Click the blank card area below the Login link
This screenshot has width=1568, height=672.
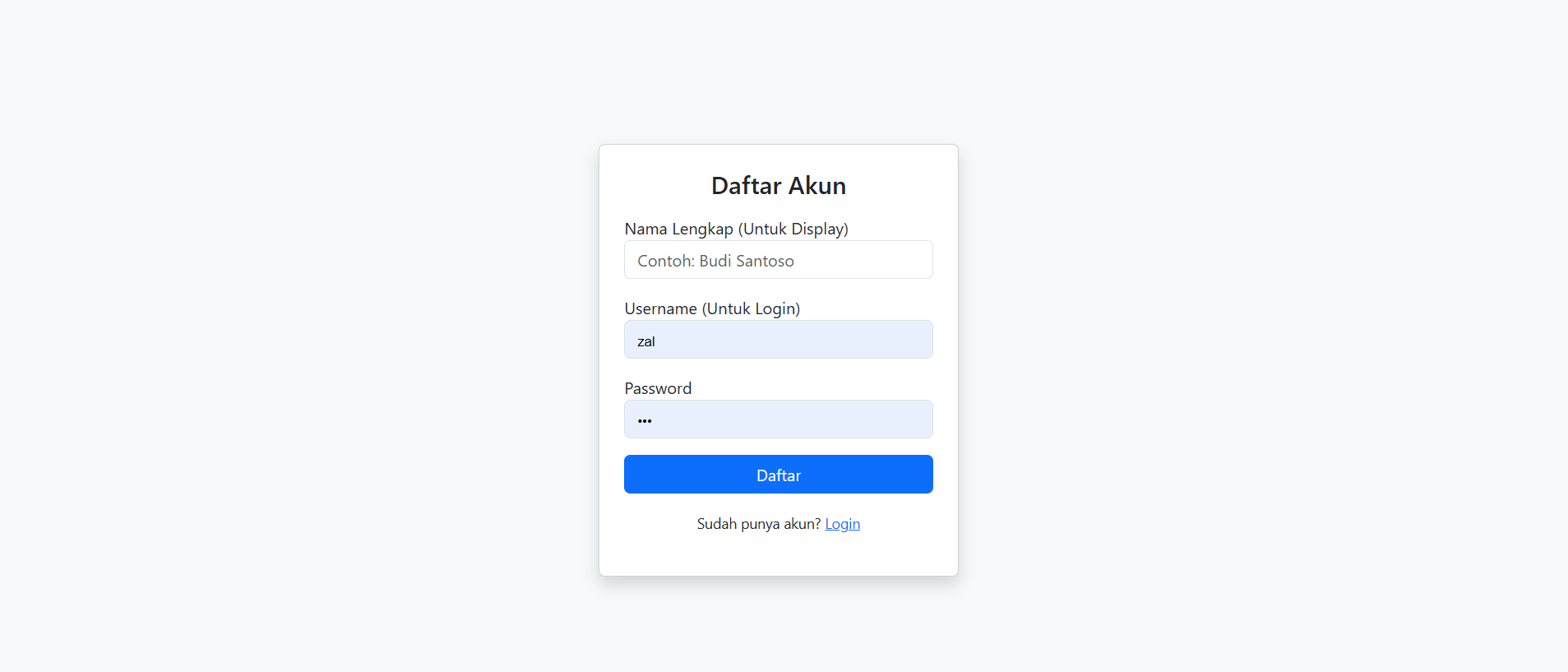[778, 556]
